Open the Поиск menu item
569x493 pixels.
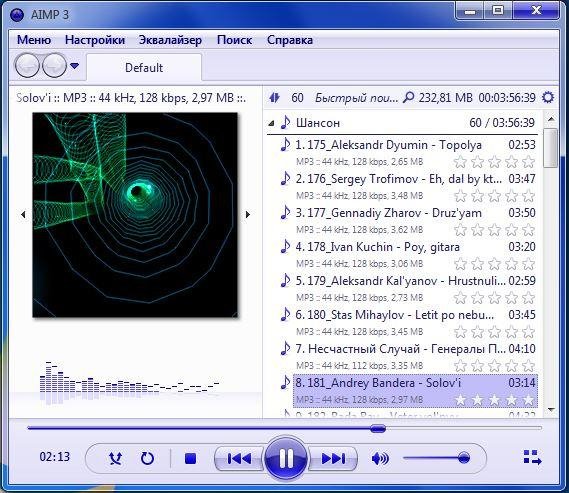click(x=234, y=40)
